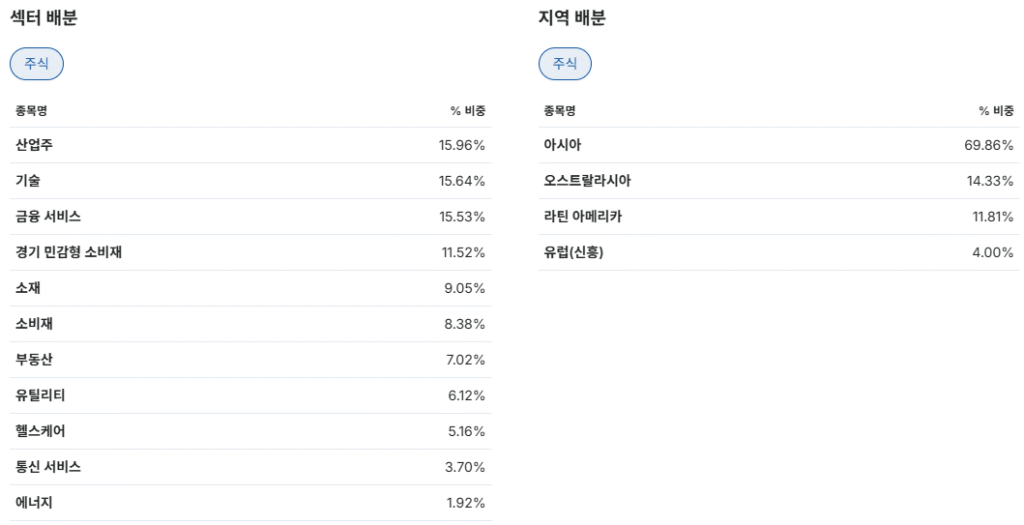Select the 주식 pill under 섹터 배분

[x=37, y=64]
